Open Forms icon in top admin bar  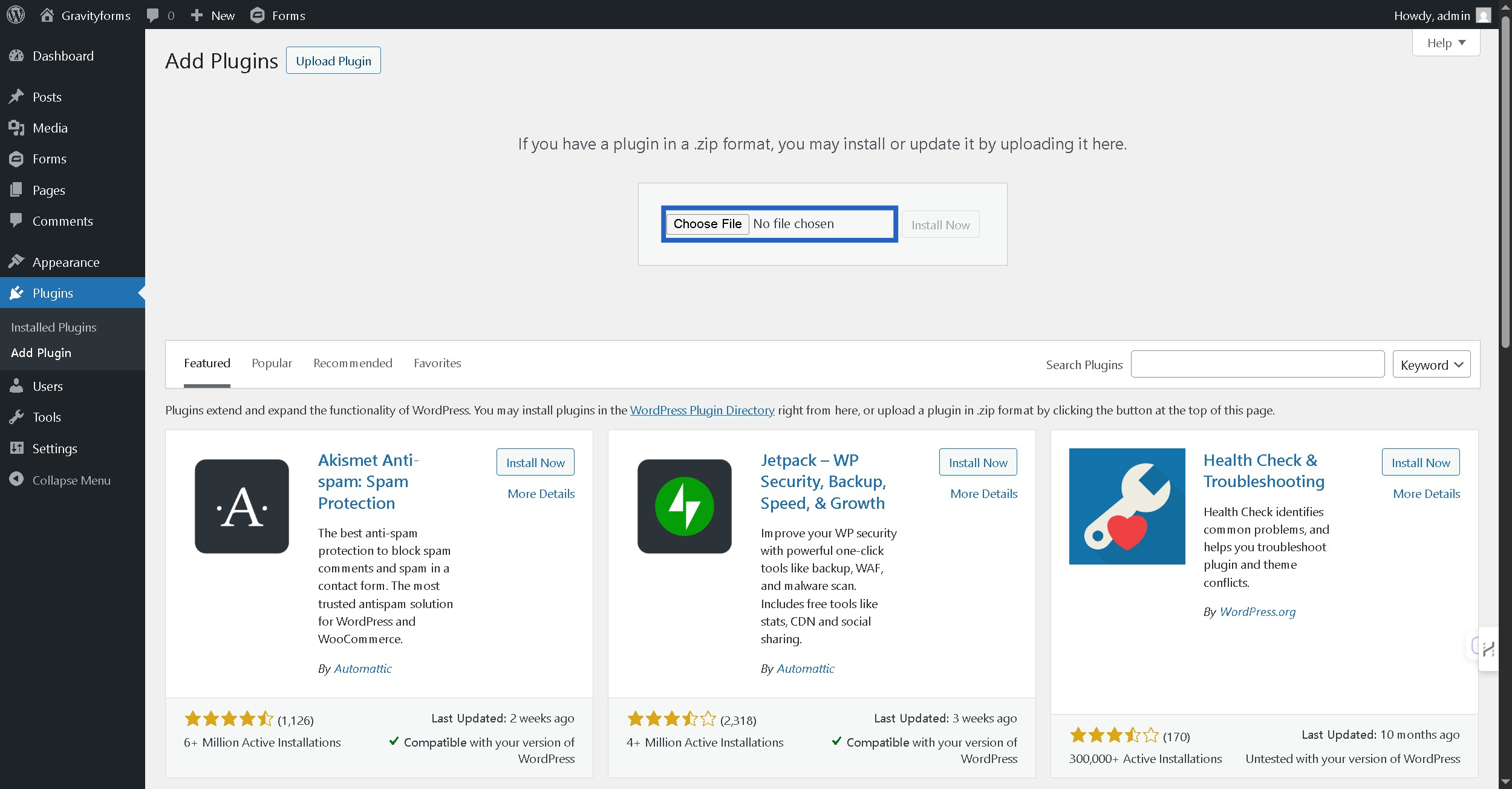pos(258,15)
